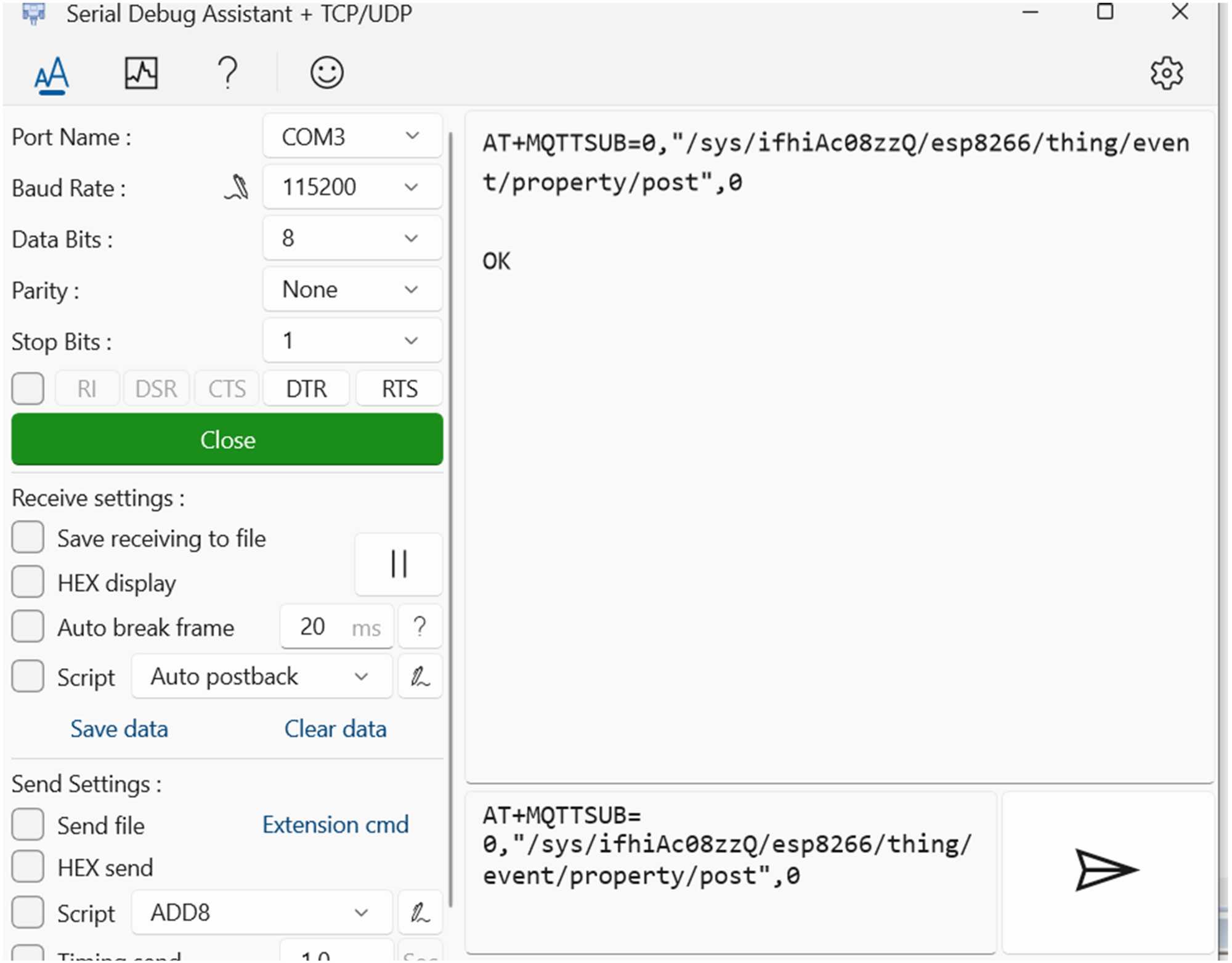Click the Clear data link
Viewport: 1232px width, 963px height.
pos(335,729)
